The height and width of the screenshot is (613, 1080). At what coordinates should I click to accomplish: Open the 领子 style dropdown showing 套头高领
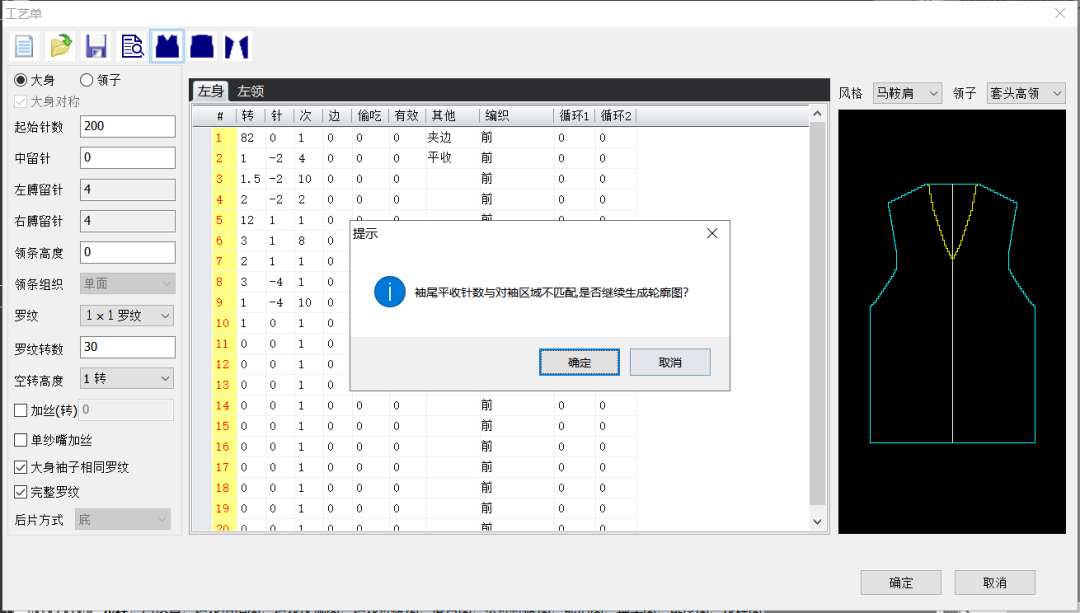point(1026,93)
